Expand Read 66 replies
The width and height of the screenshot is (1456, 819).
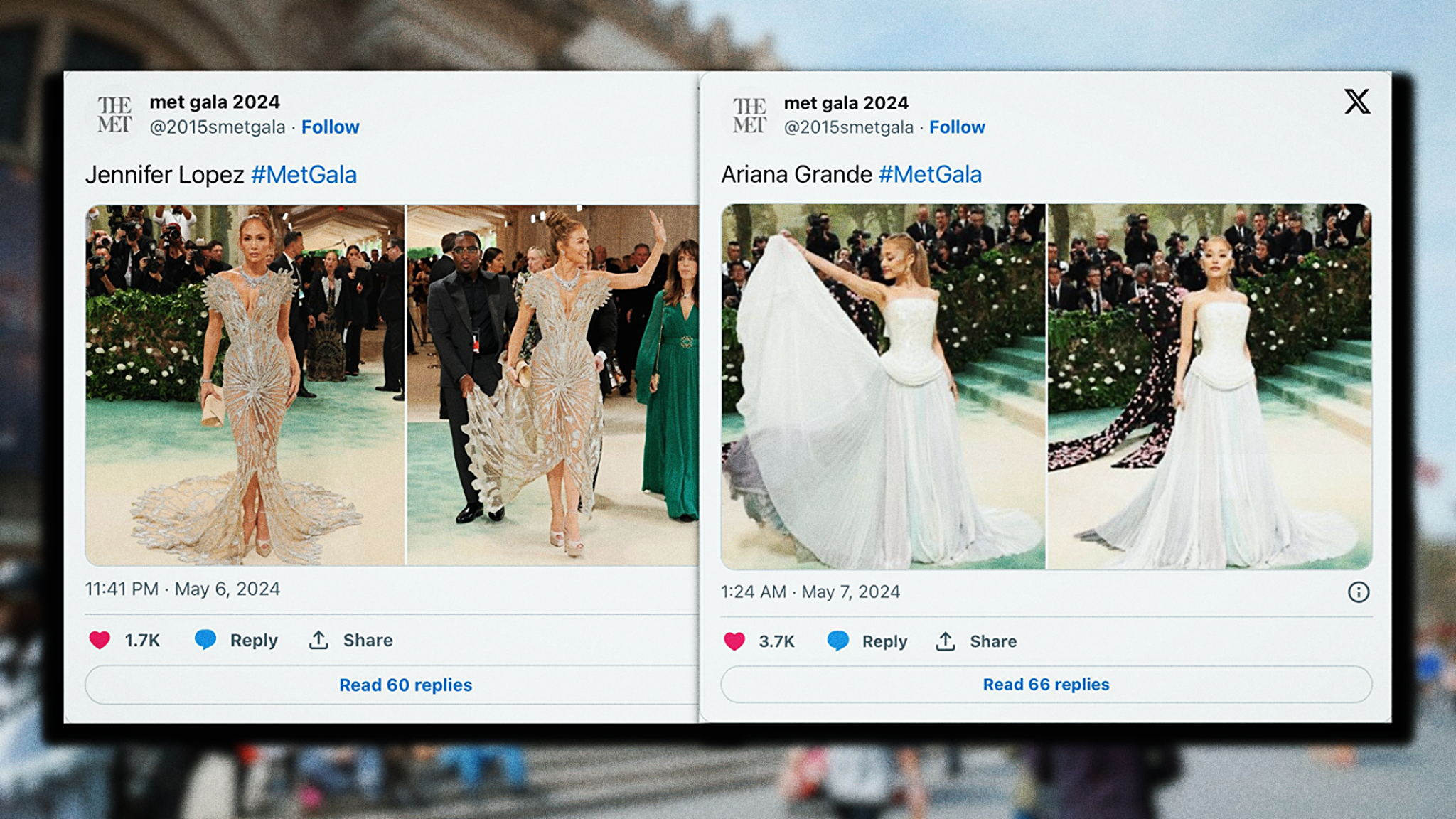click(1045, 684)
